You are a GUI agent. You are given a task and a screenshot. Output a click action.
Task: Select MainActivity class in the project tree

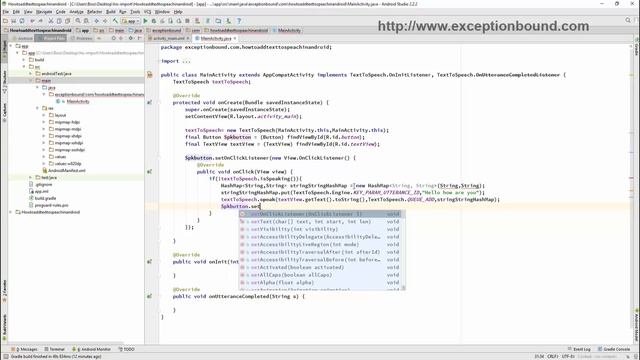point(78,101)
